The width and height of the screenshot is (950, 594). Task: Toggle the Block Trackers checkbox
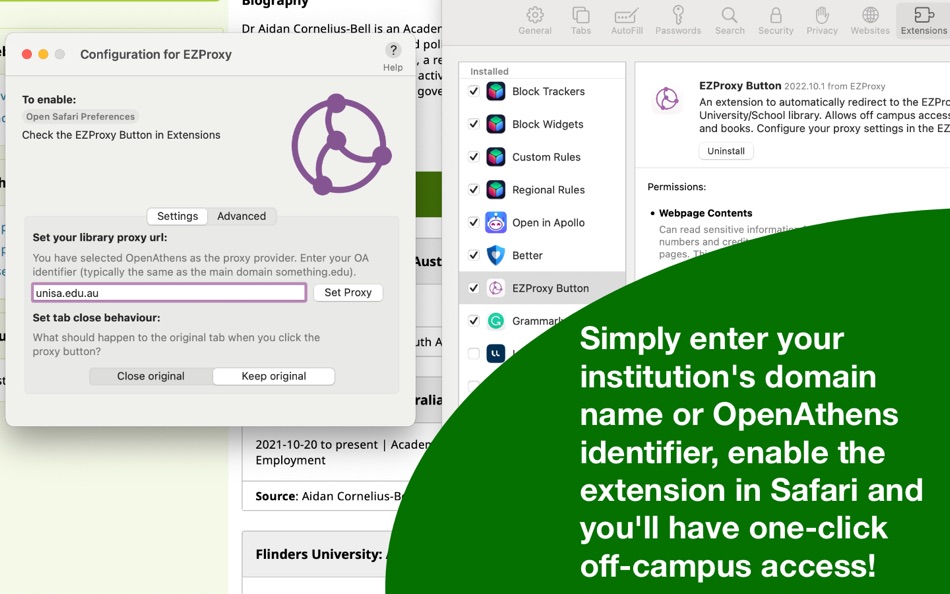(474, 91)
